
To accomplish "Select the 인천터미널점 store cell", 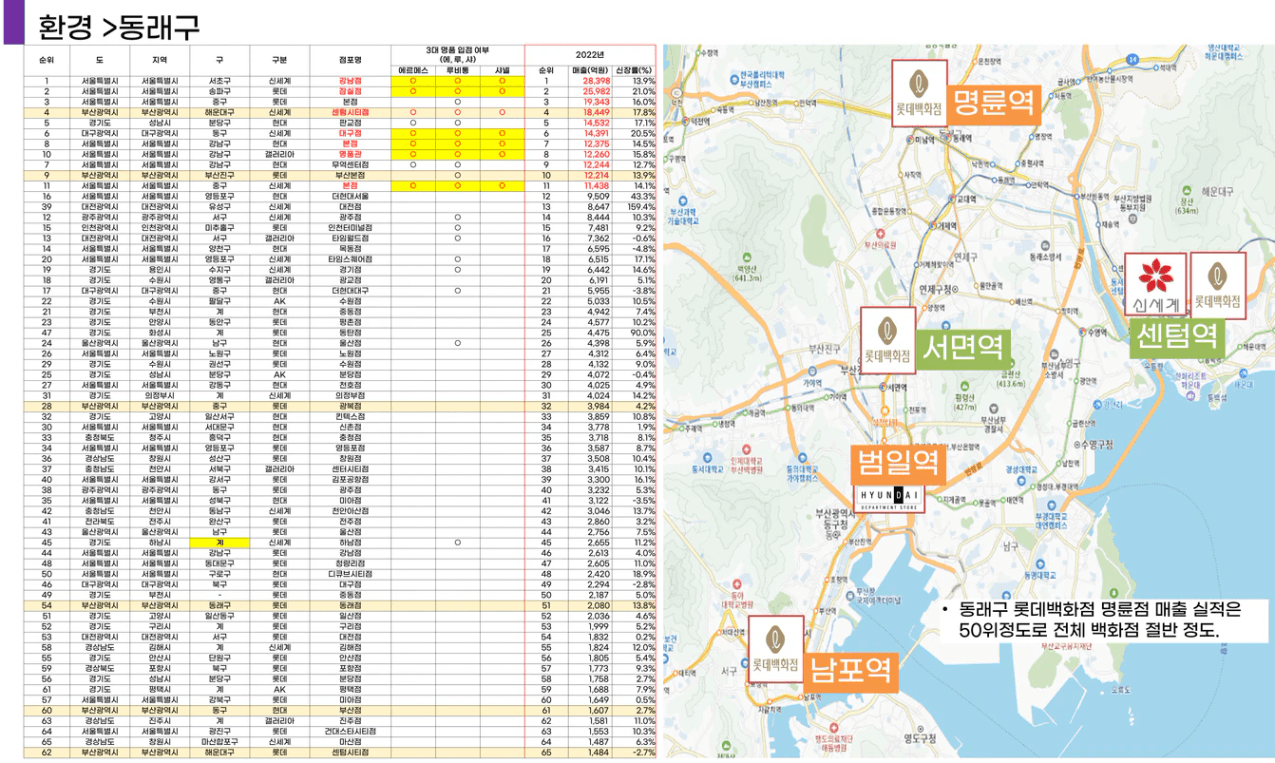I will (350, 227).
